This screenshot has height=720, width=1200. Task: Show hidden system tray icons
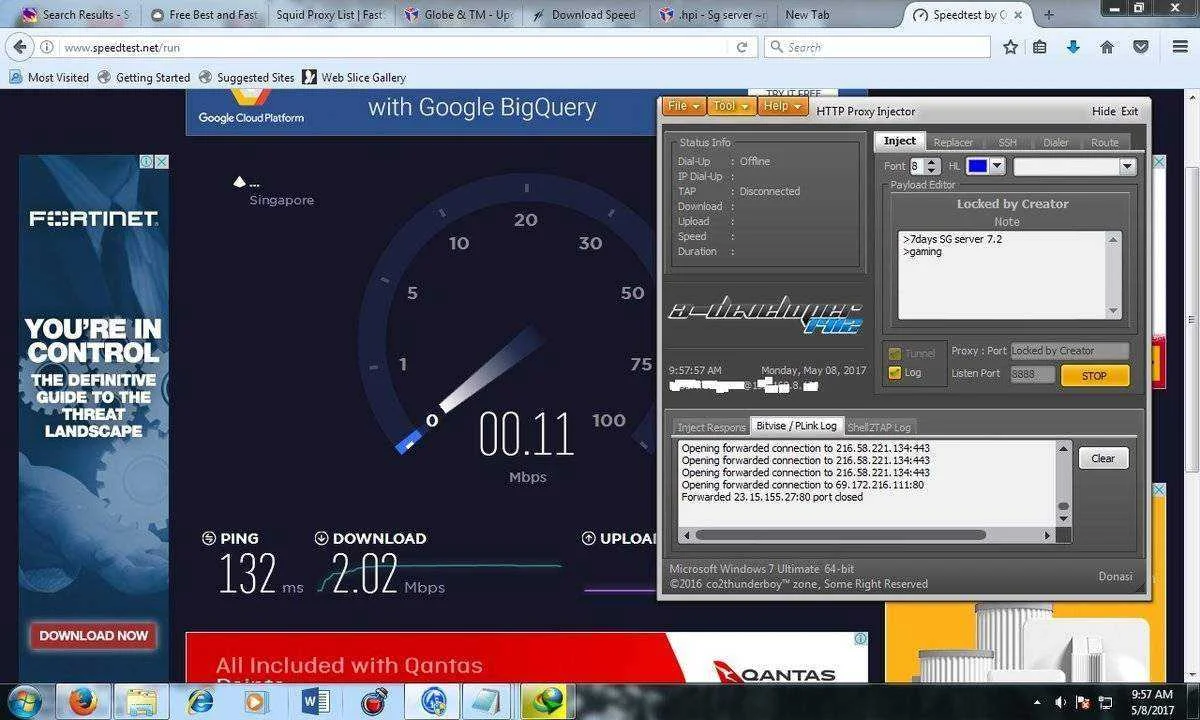coord(1038,702)
